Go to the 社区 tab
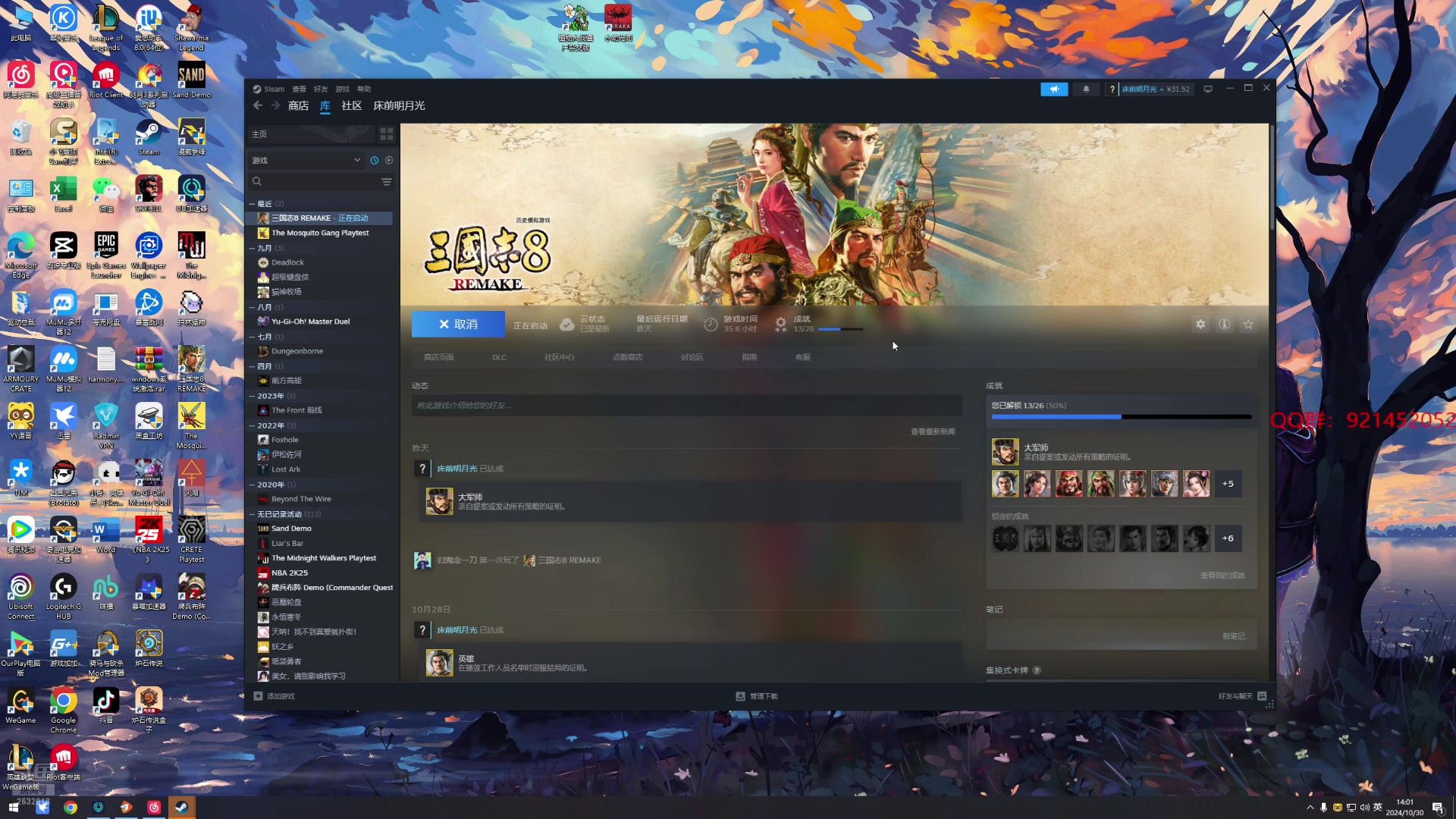This screenshot has width=1456, height=819. tap(352, 105)
